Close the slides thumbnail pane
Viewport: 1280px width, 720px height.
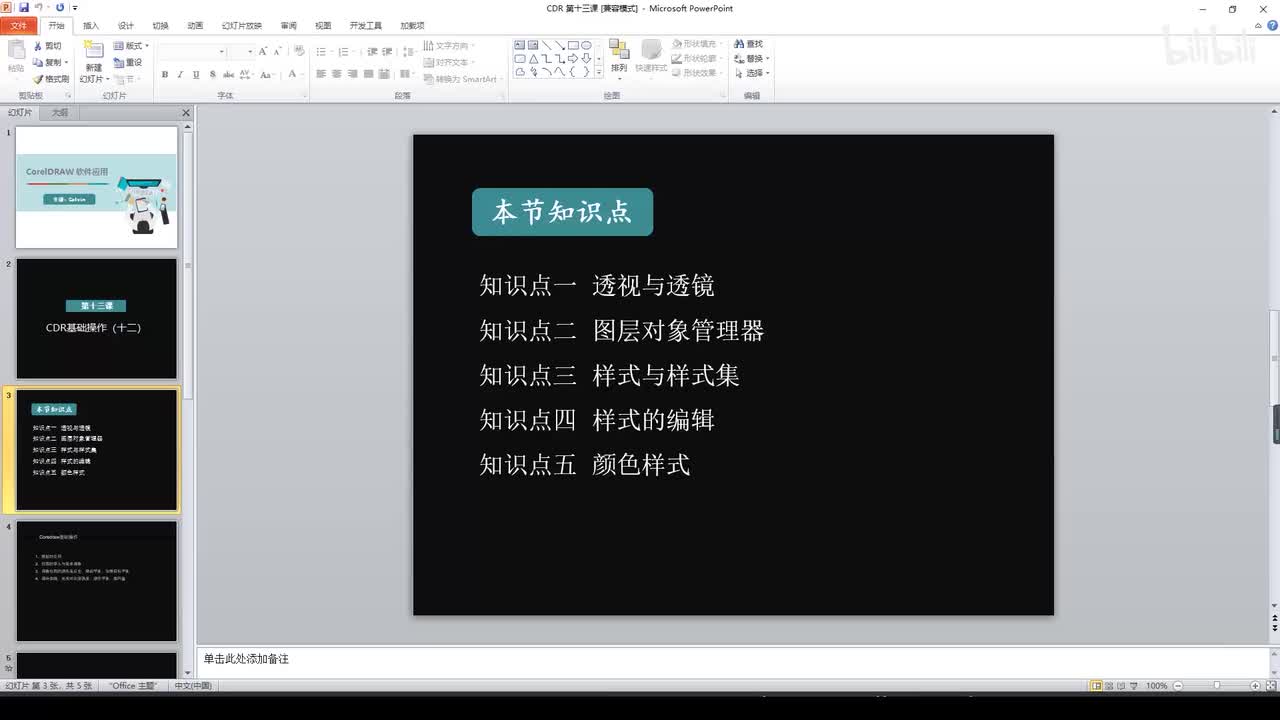[186, 113]
